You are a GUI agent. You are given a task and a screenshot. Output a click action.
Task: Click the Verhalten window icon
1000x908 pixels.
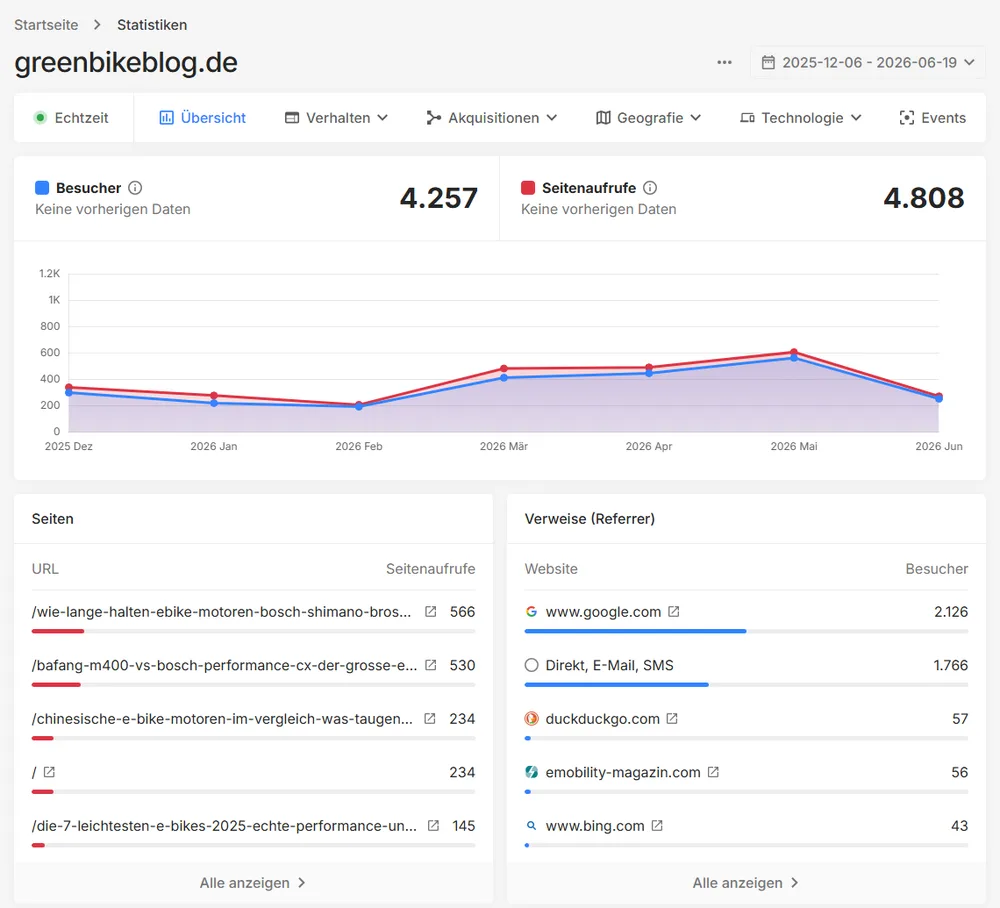[x=291, y=118]
